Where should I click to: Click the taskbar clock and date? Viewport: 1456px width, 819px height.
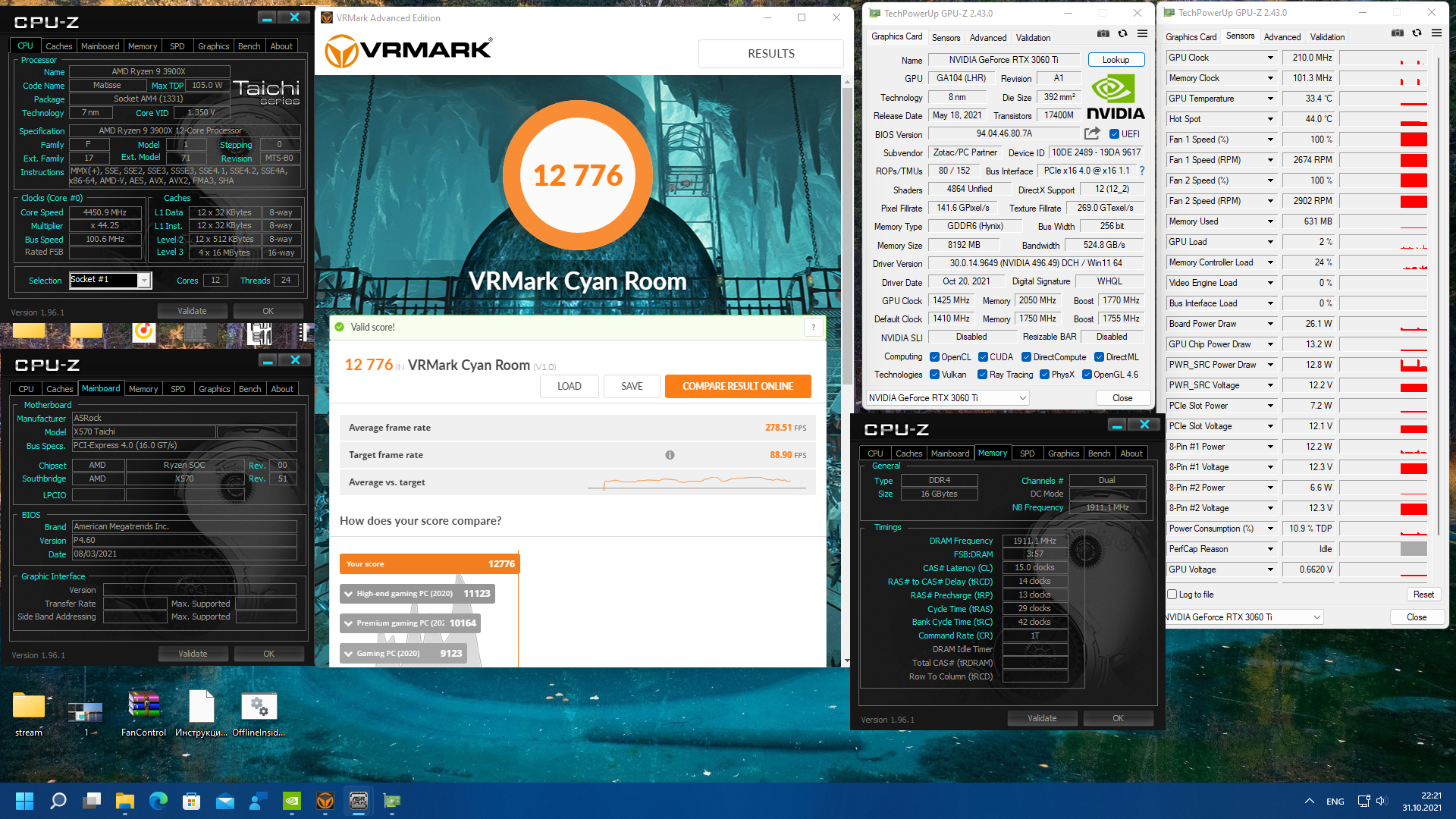pyautogui.click(x=1421, y=802)
